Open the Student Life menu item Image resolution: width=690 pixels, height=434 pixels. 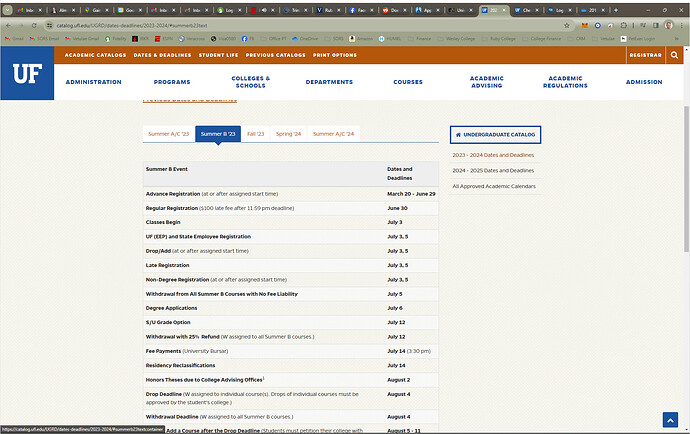pos(218,55)
